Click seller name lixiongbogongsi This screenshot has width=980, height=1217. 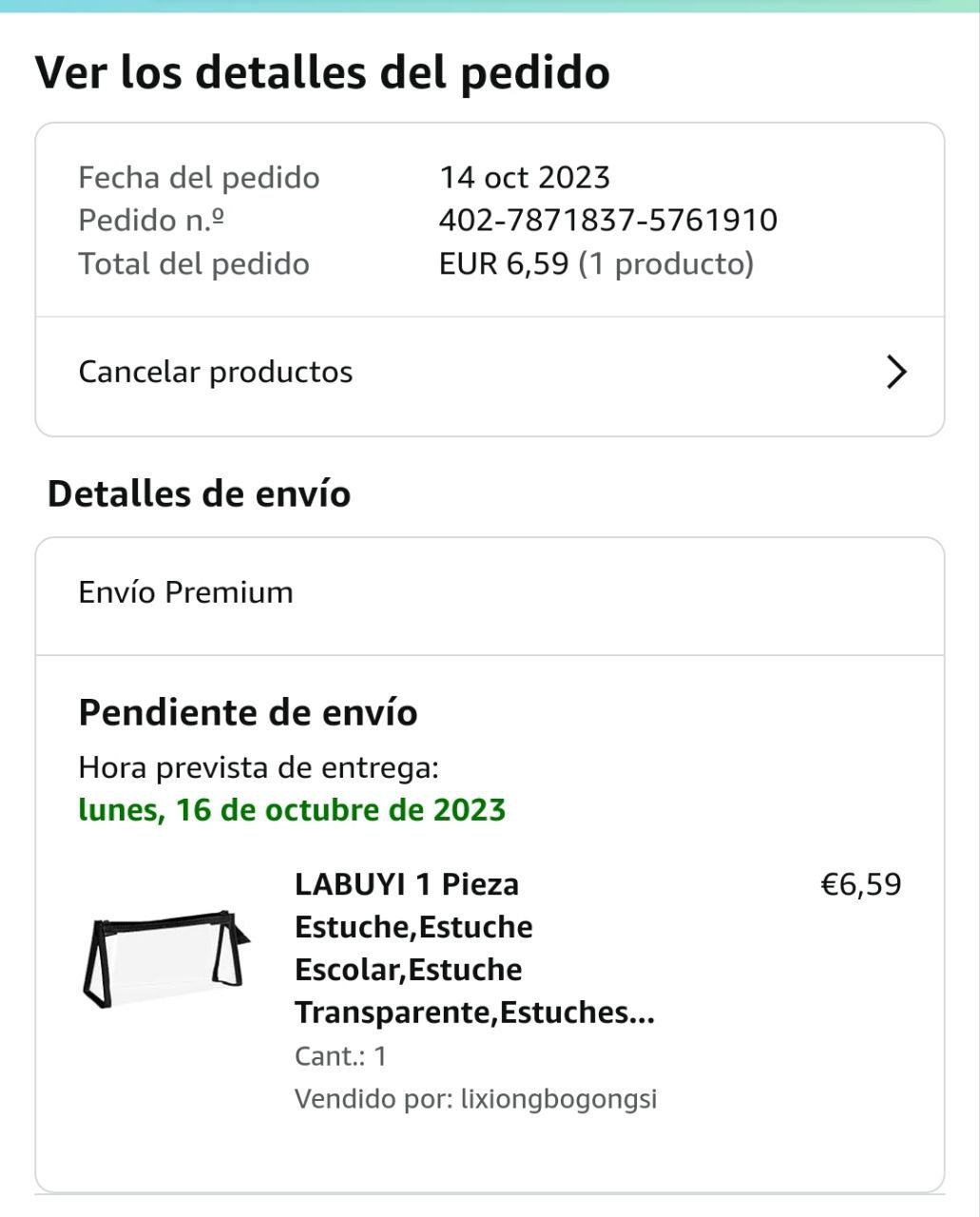[559, 1099]
